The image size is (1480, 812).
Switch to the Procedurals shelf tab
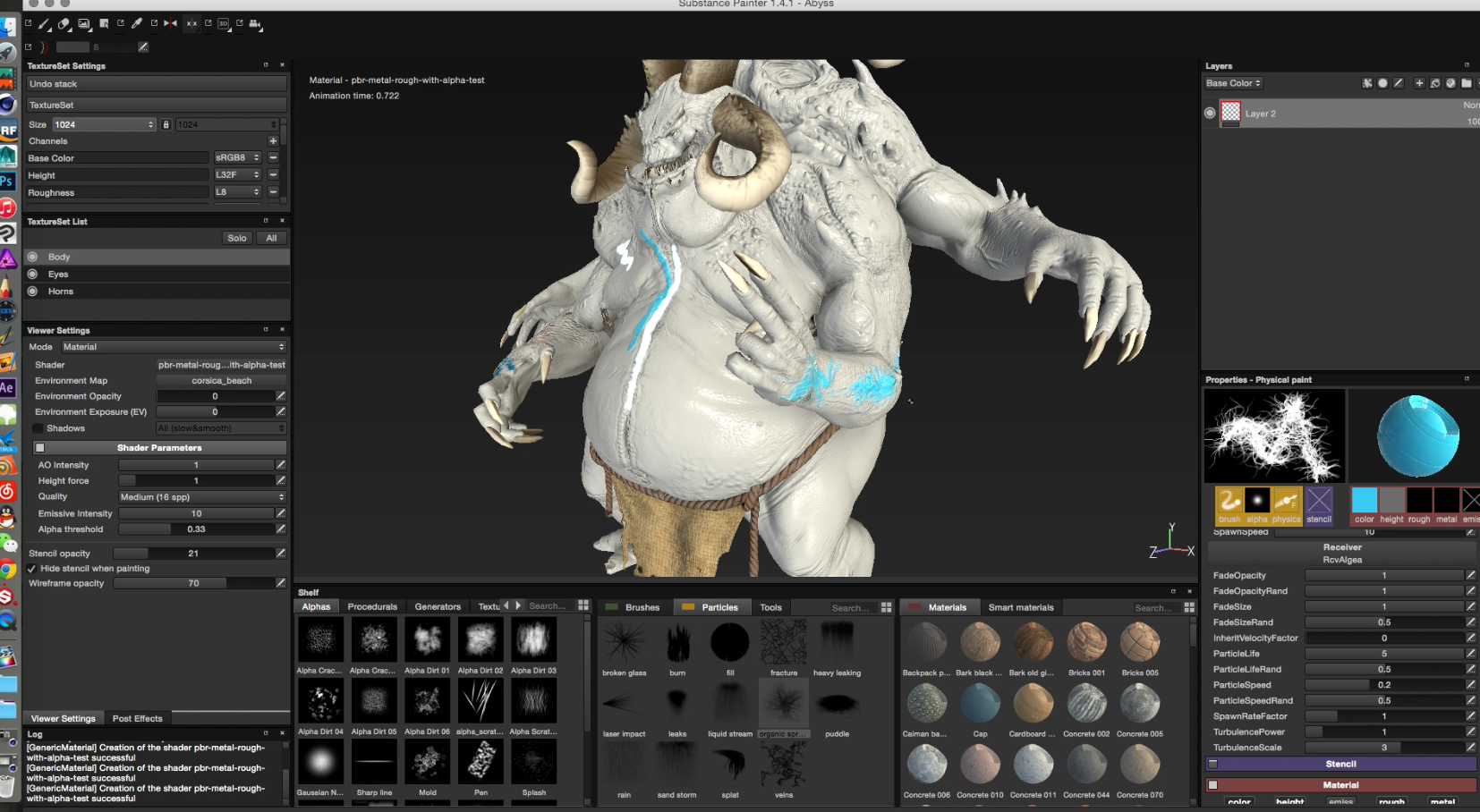372,606
